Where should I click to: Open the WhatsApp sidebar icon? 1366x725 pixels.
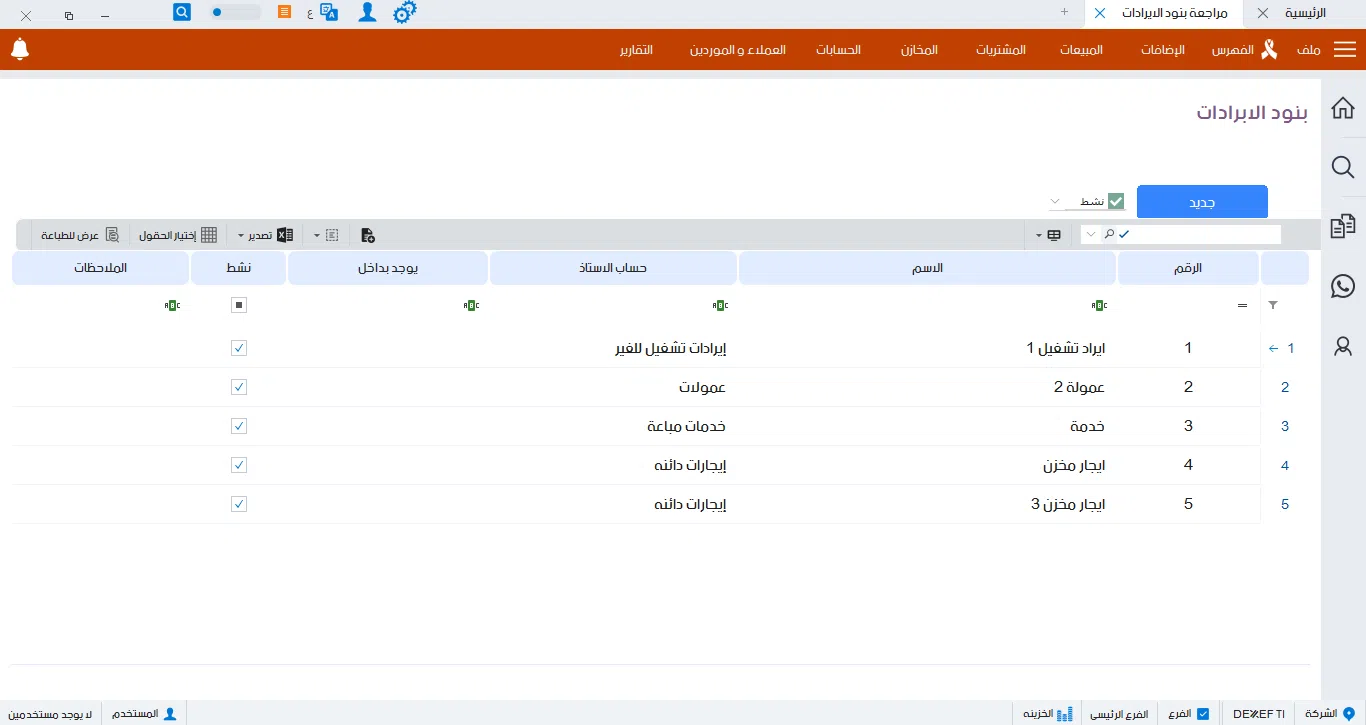click(1343, 286)
